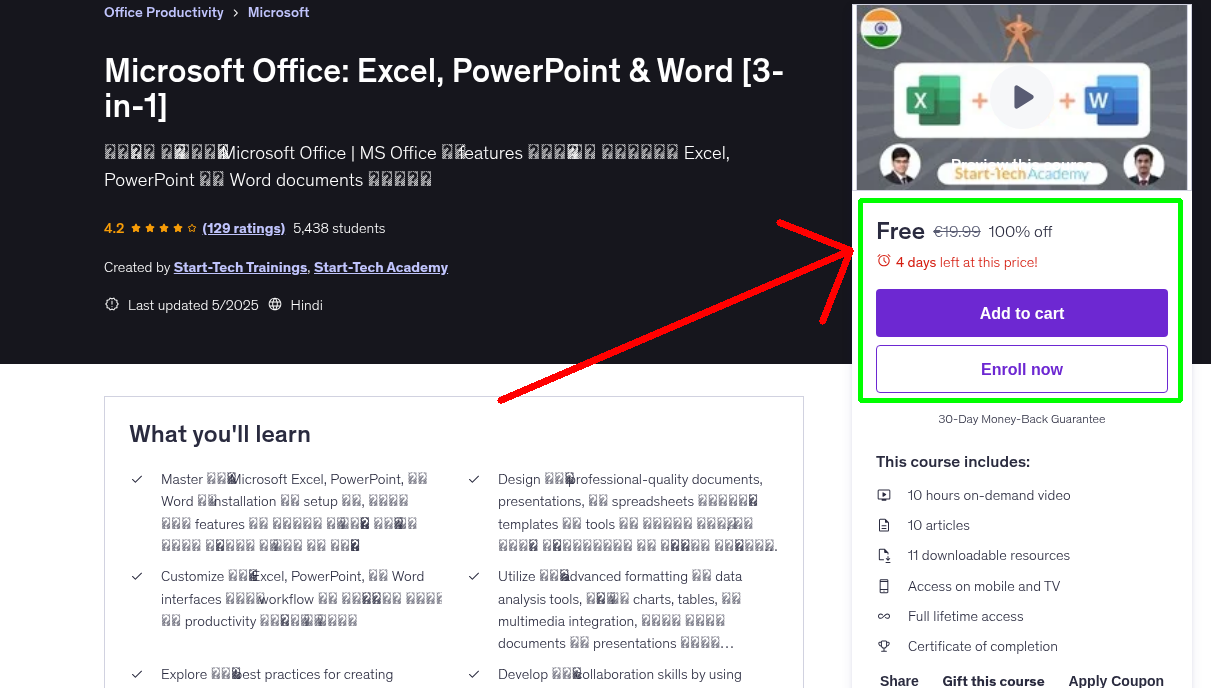Click the India flag badge on thumbnail
This screenshot has height=688, width=1211.
881,28
